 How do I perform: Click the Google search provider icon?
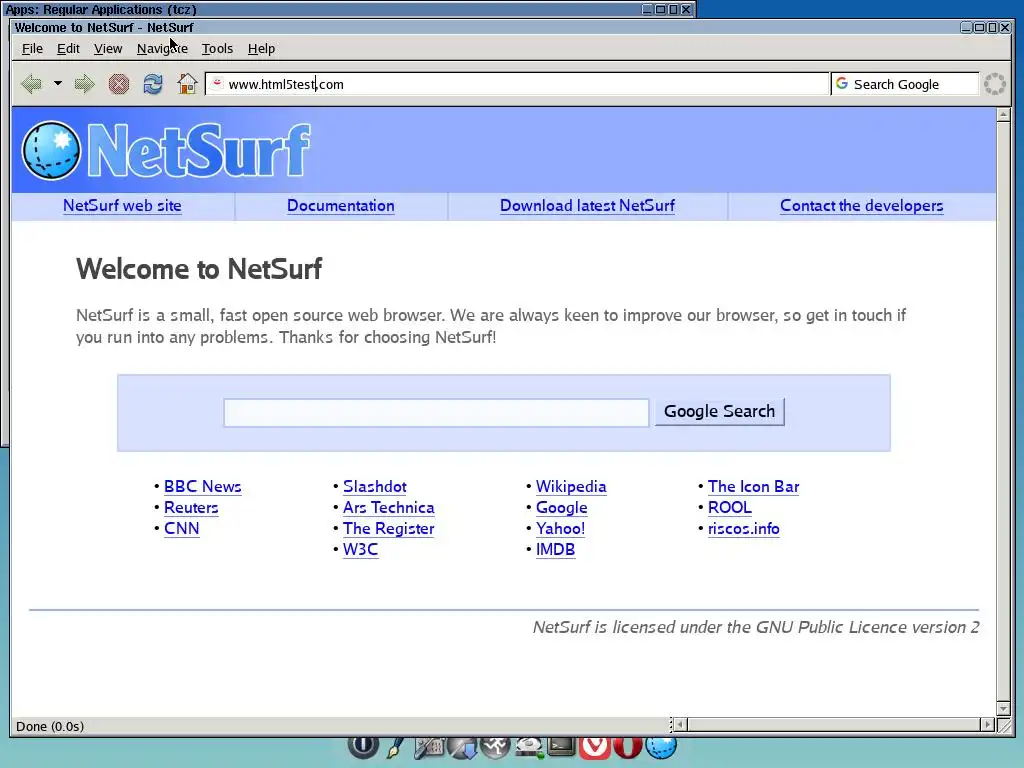[842, 84]
